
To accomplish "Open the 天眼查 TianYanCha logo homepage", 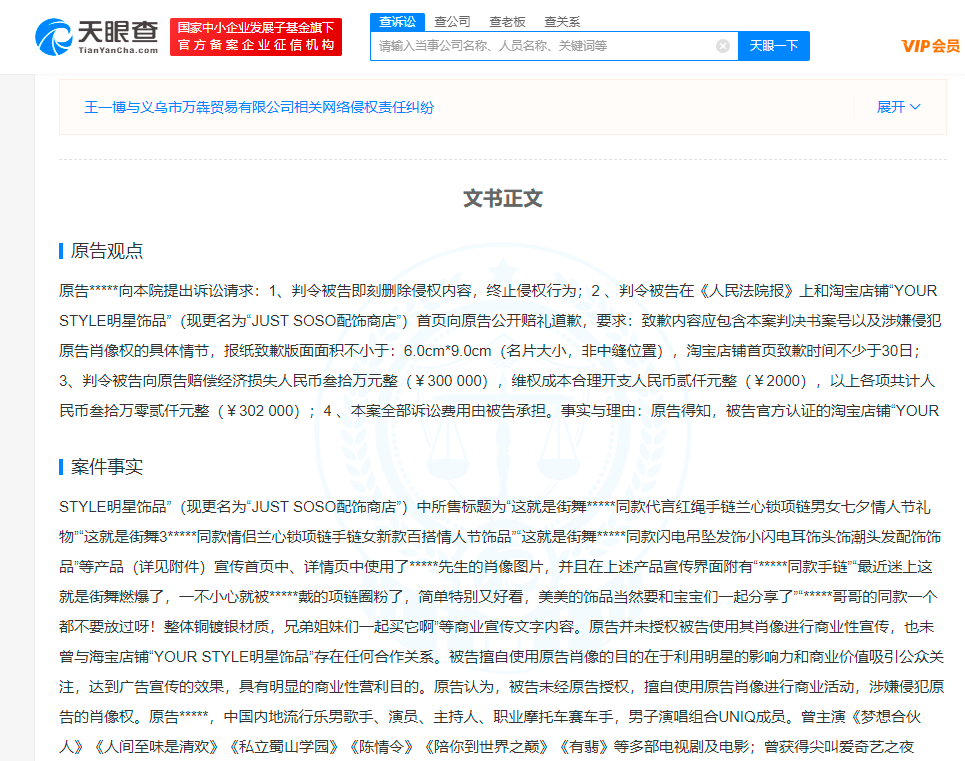I will (x=97, y=37).
